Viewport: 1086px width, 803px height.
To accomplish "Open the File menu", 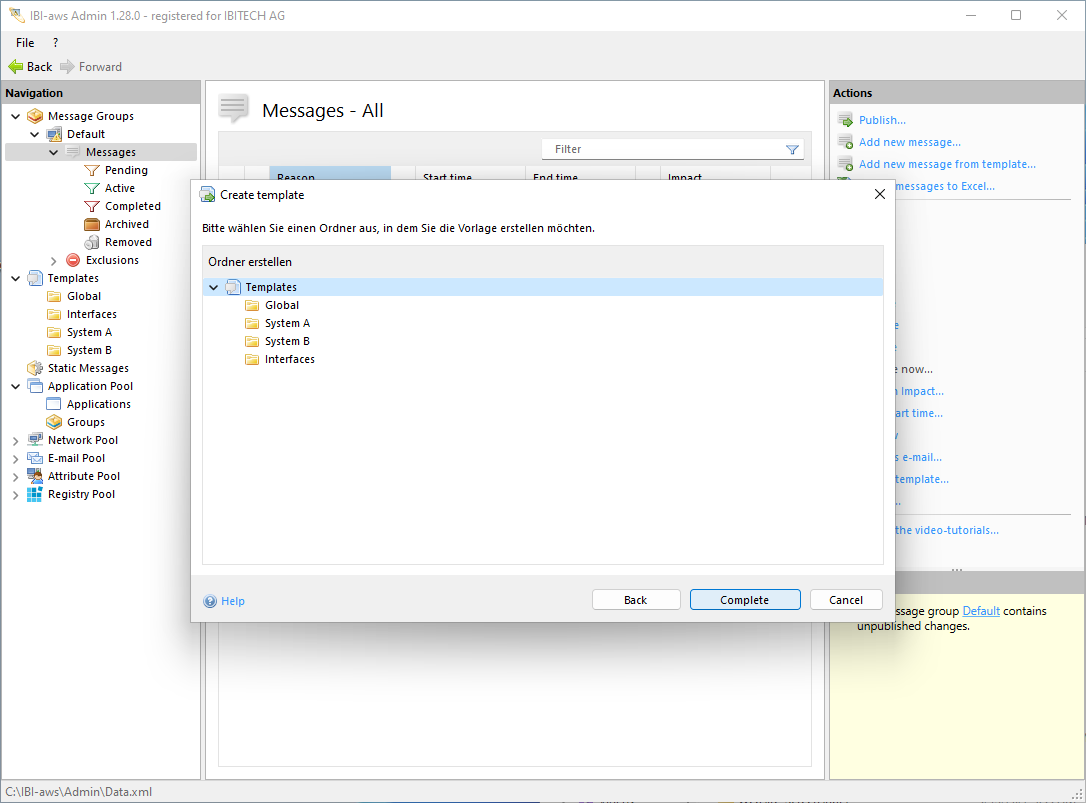I will [25, 43].
